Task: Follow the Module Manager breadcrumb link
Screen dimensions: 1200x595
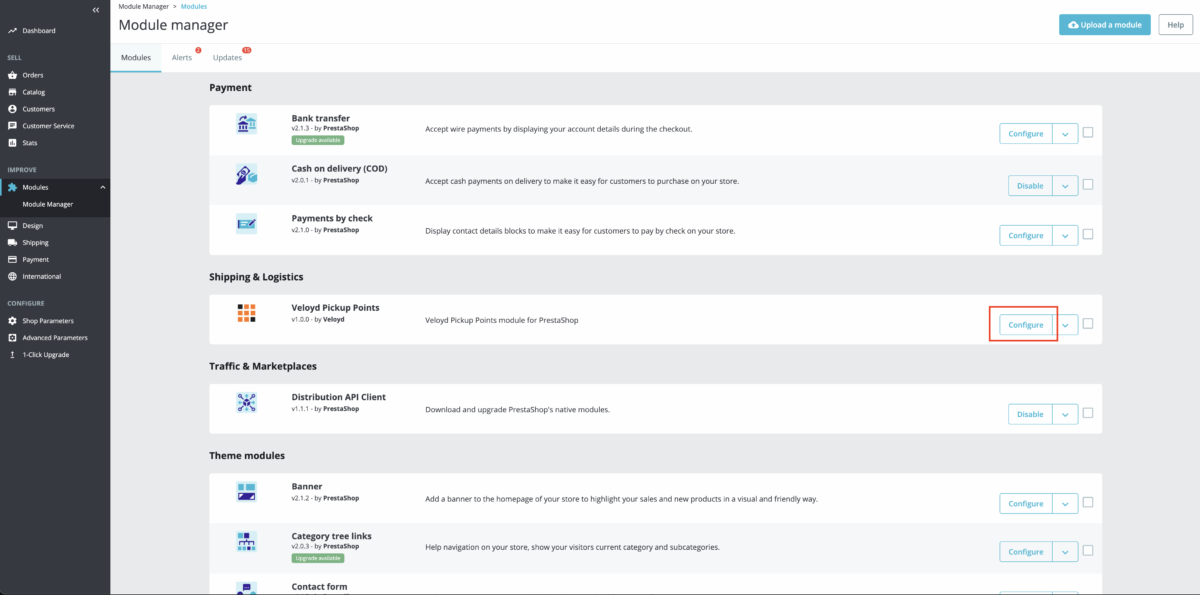Action: [x=143, y=7]
